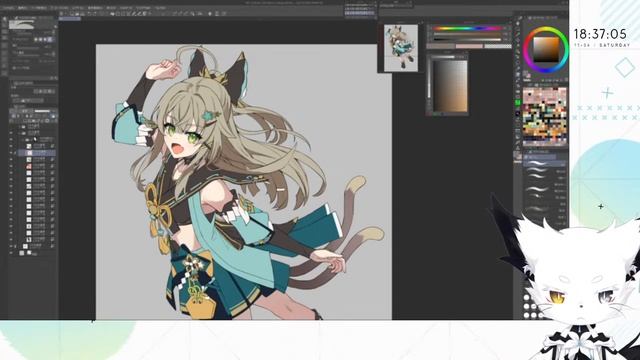Click the layer opacity slider in the Layer panel
This screenshot has width=640, height=360.
pyautogui.click(x=42, y=111)
